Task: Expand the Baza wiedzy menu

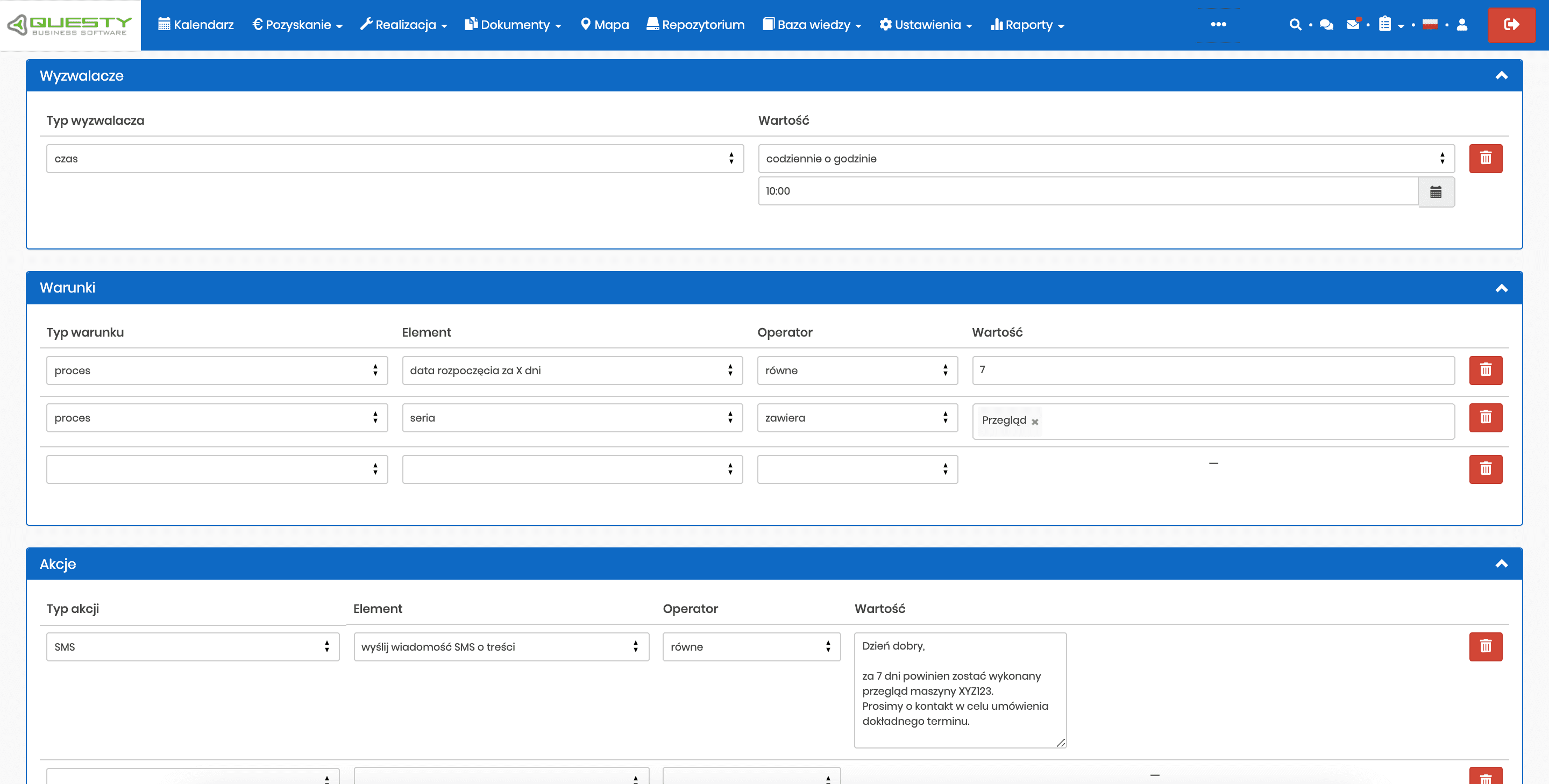Action: point(812,25)
